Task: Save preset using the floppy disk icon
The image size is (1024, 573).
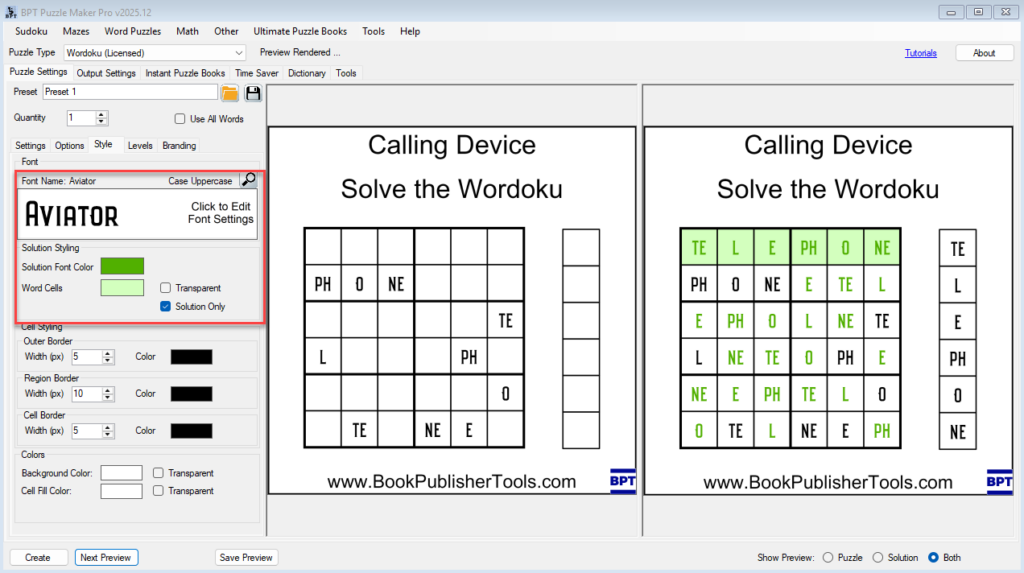Action: coord(253,93)
